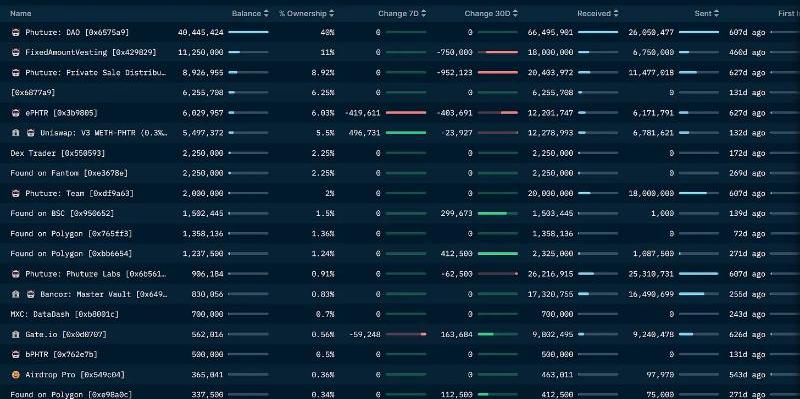Click the First In column header
Viewport: 800px width, 399px height.
[x=789, y=14]
